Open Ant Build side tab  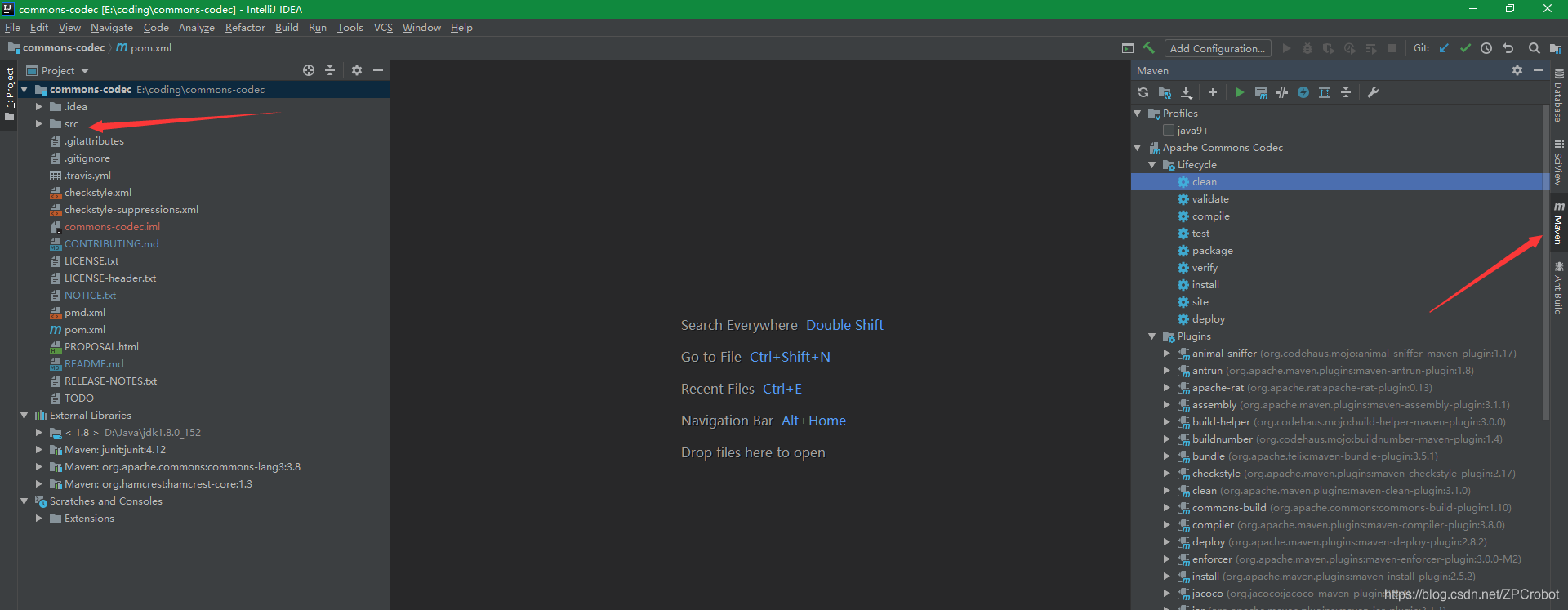pos(1559,288)
